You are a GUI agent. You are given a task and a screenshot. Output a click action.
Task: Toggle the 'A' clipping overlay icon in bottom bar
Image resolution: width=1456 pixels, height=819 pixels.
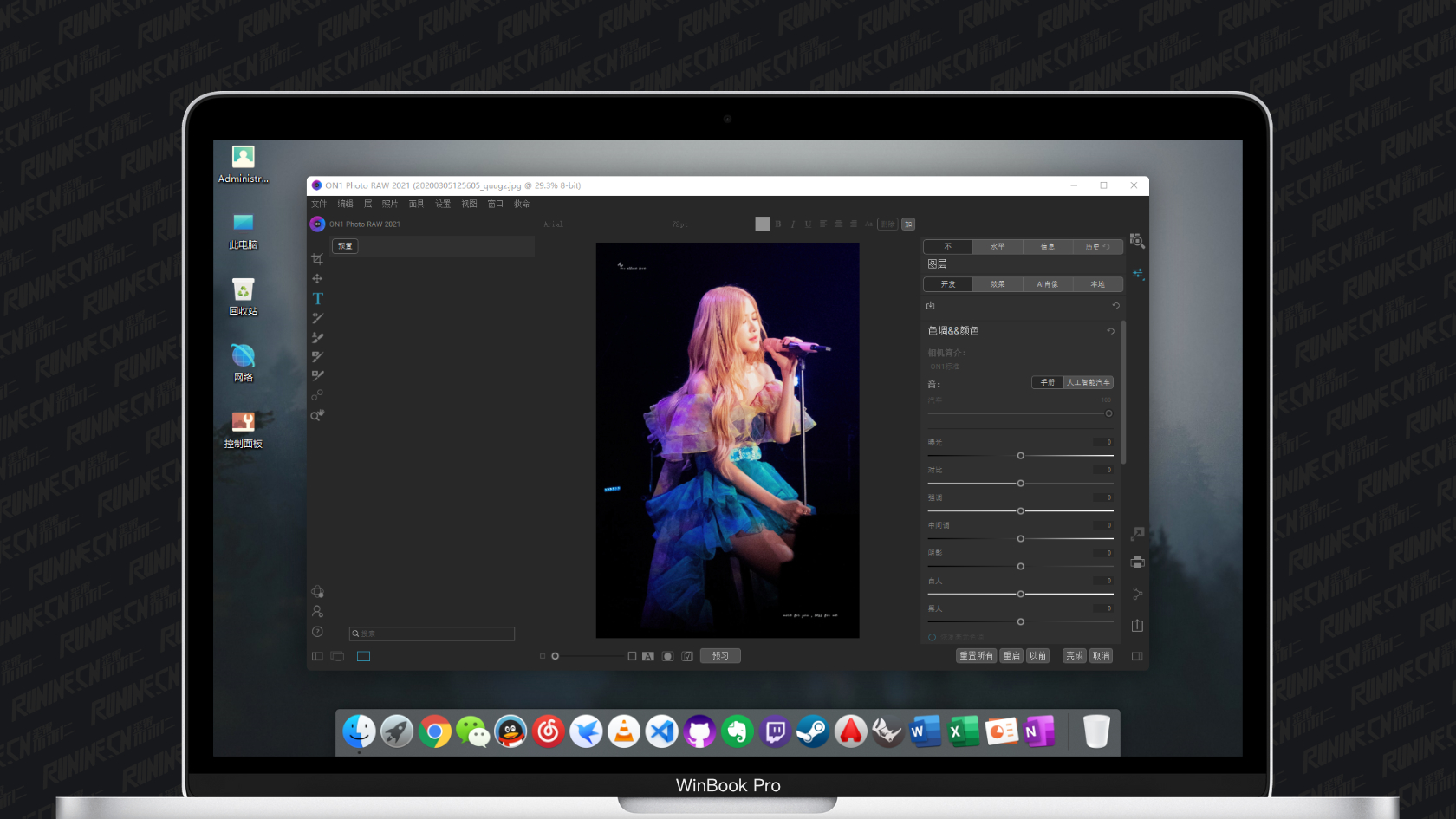[648, 656]
